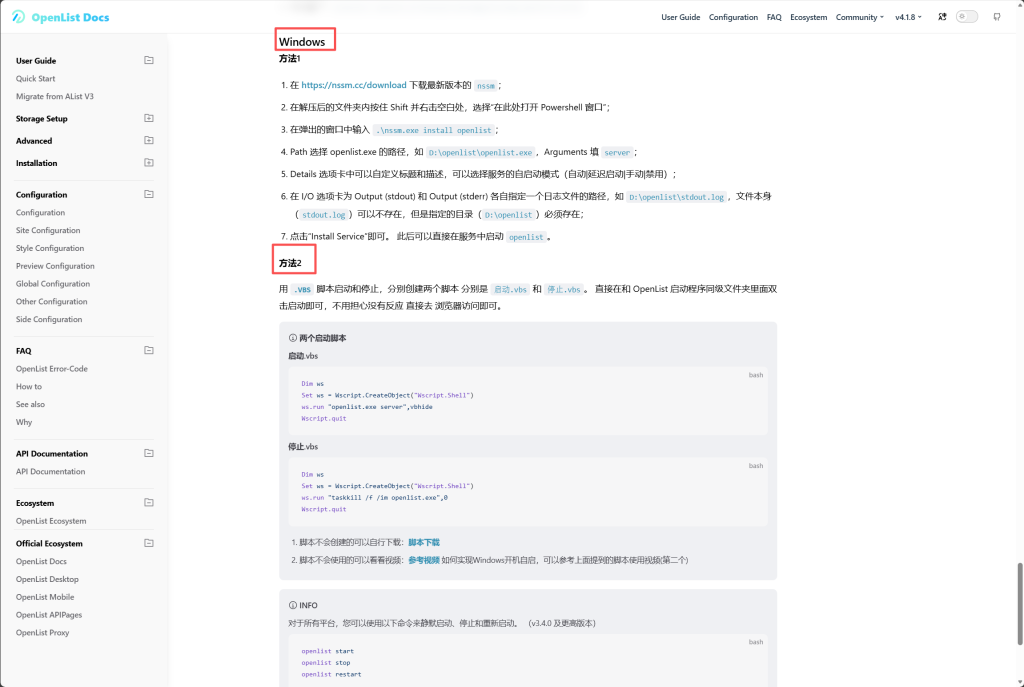Viewport: 1024px width, 687px height.
Task: Click the 脚本下载 script download link
Action: click(x=423, y=542)
